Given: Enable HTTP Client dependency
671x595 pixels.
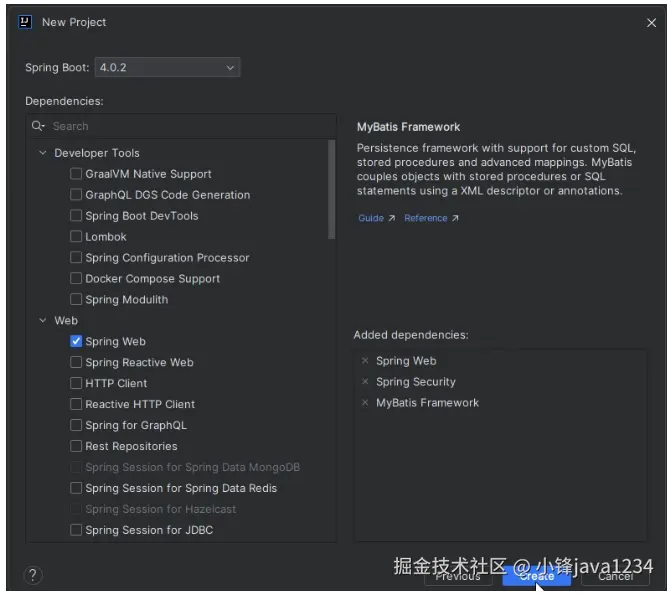Looking at the screenshot, I should pos(76,383).
